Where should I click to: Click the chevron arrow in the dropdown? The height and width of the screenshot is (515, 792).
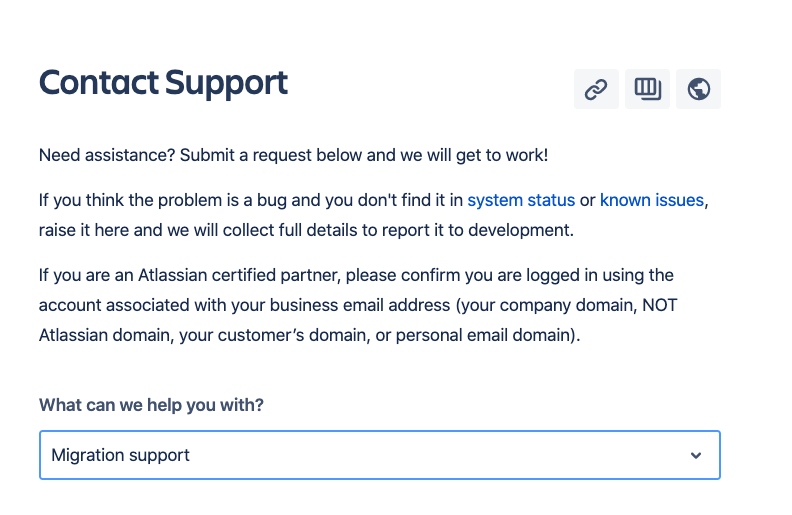pos(696,455)
